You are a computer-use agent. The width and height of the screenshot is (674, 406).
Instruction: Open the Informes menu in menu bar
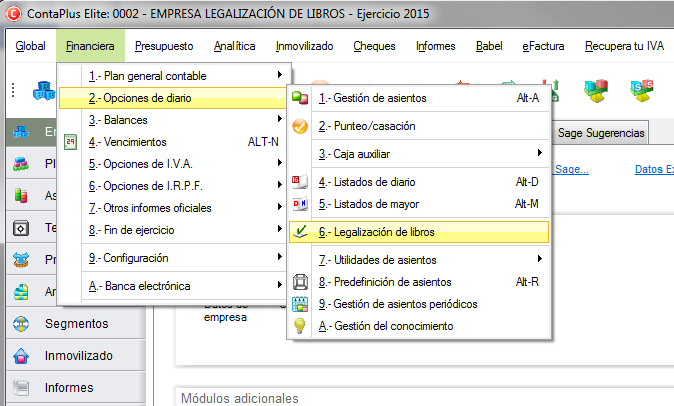click(x=435, y=46)
